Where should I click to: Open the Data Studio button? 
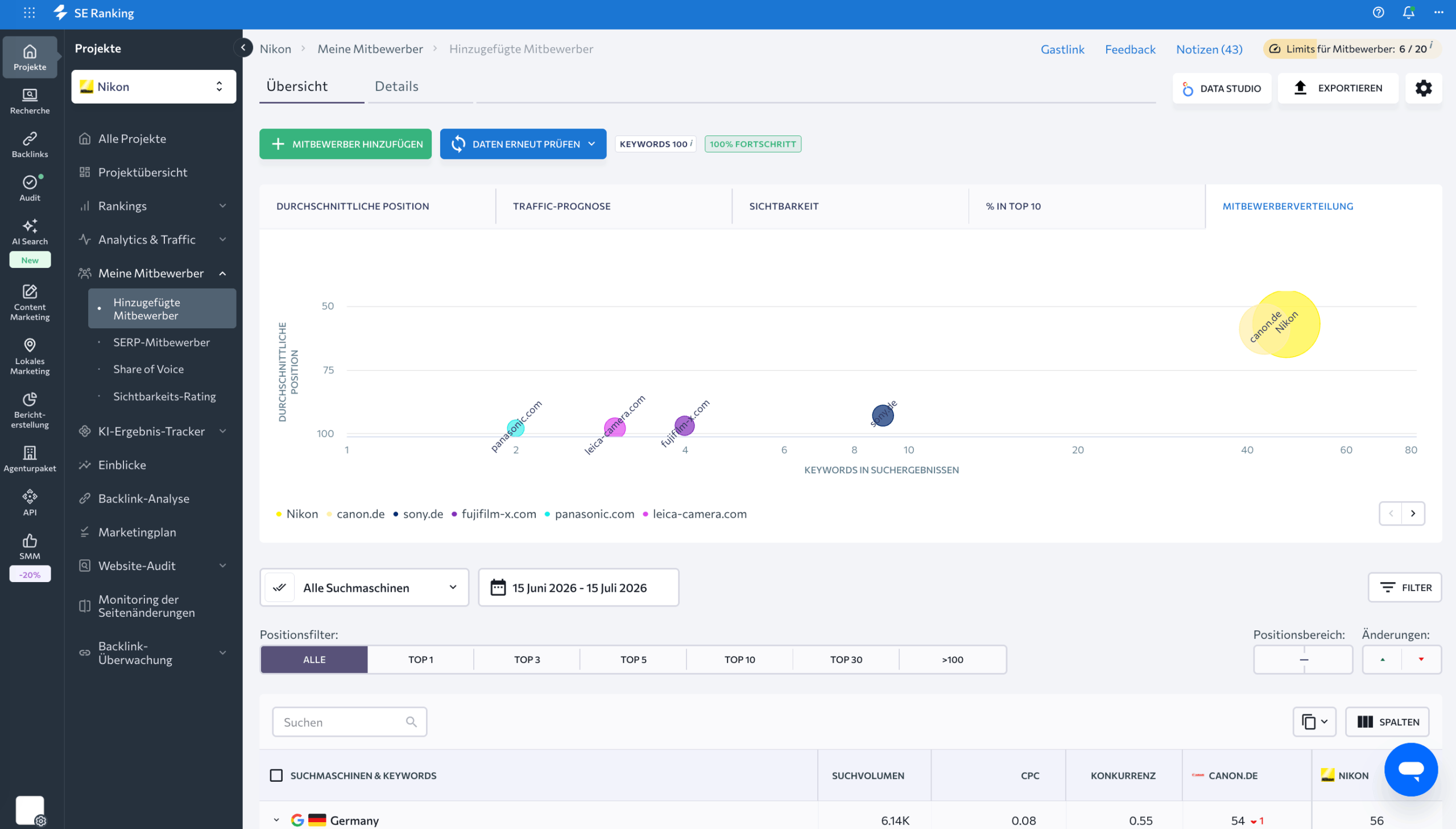(x=1222, y=88)
